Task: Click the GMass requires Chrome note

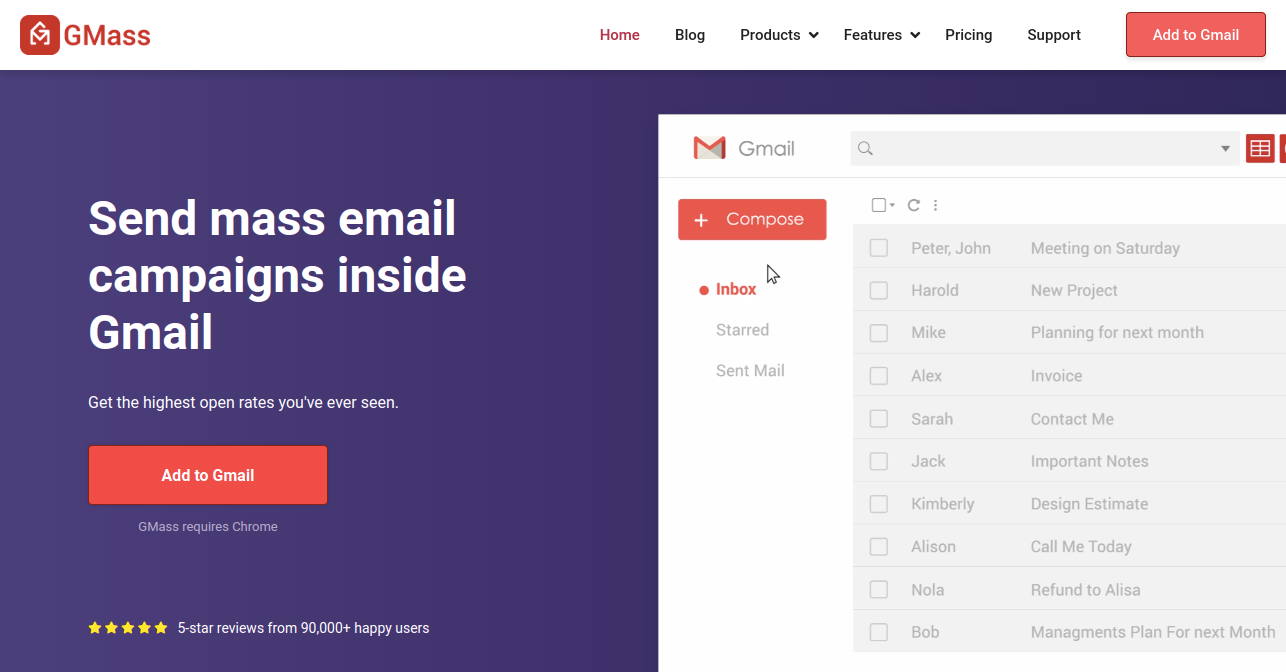Action: tap(208, 527)
